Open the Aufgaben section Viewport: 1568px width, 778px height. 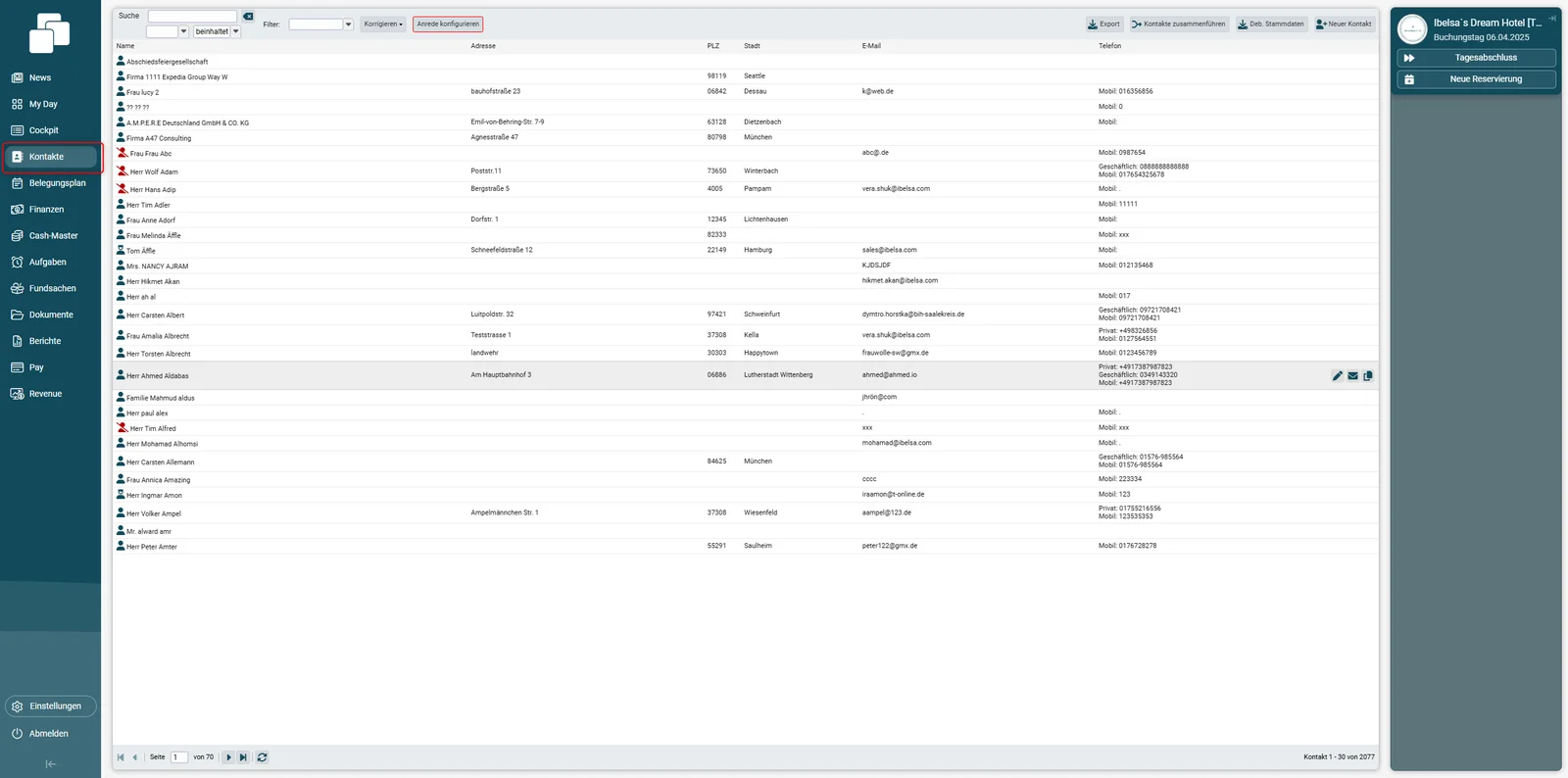click(x=47, y=263)
